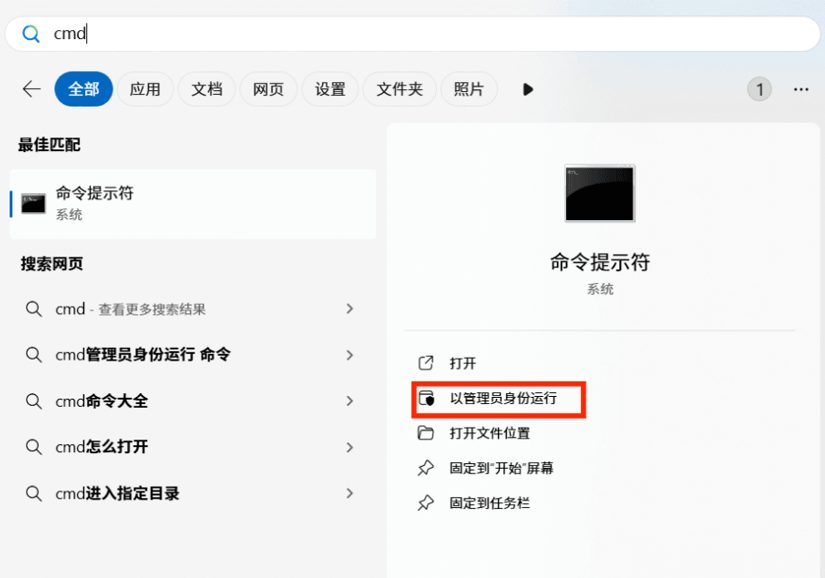This screenshot has height=578, width=825.
Task: Expand chevron for cmd命令大全 suggestion
Action: click(350, 401)
